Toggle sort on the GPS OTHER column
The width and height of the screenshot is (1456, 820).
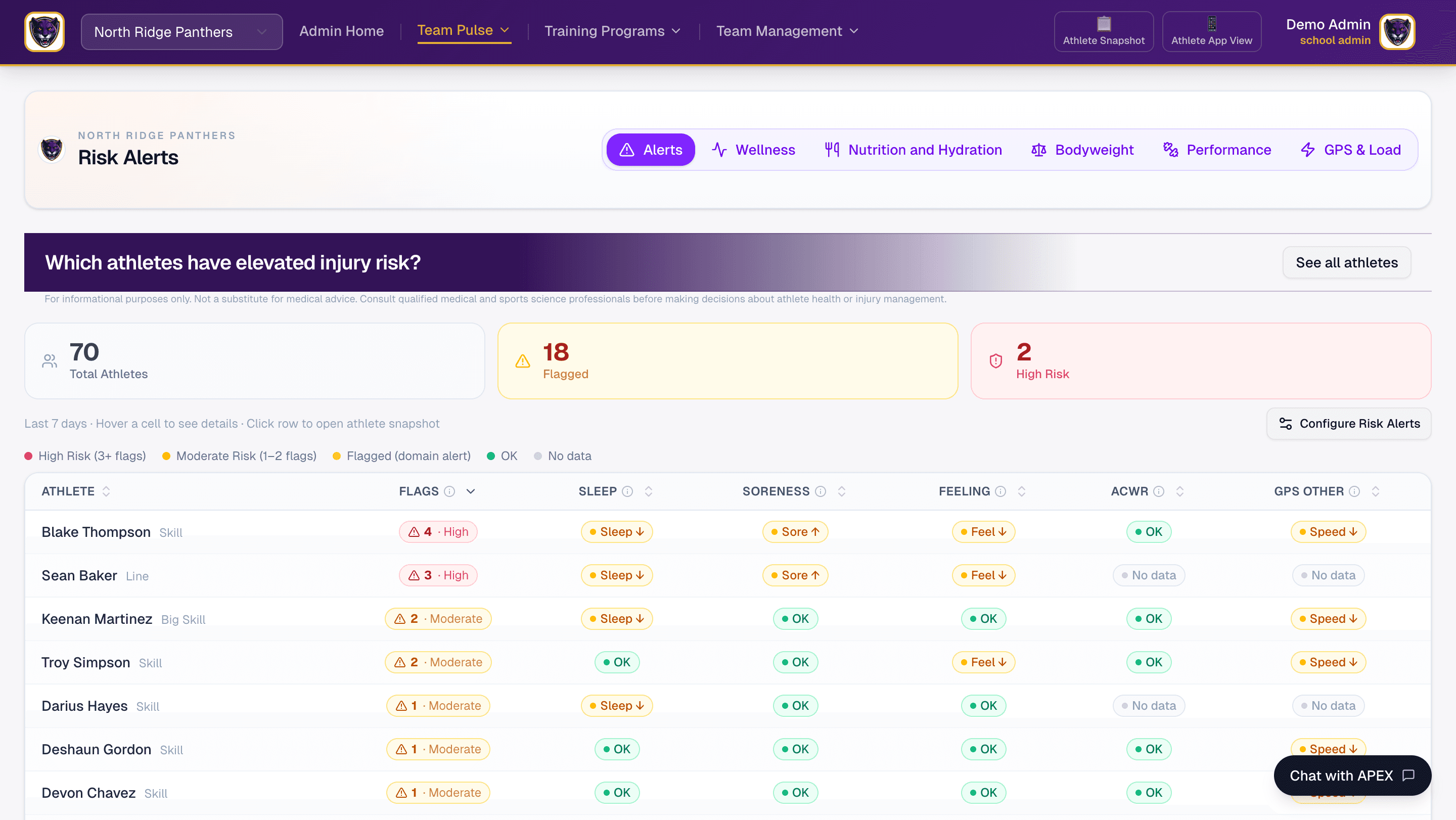click(1375, 491)
